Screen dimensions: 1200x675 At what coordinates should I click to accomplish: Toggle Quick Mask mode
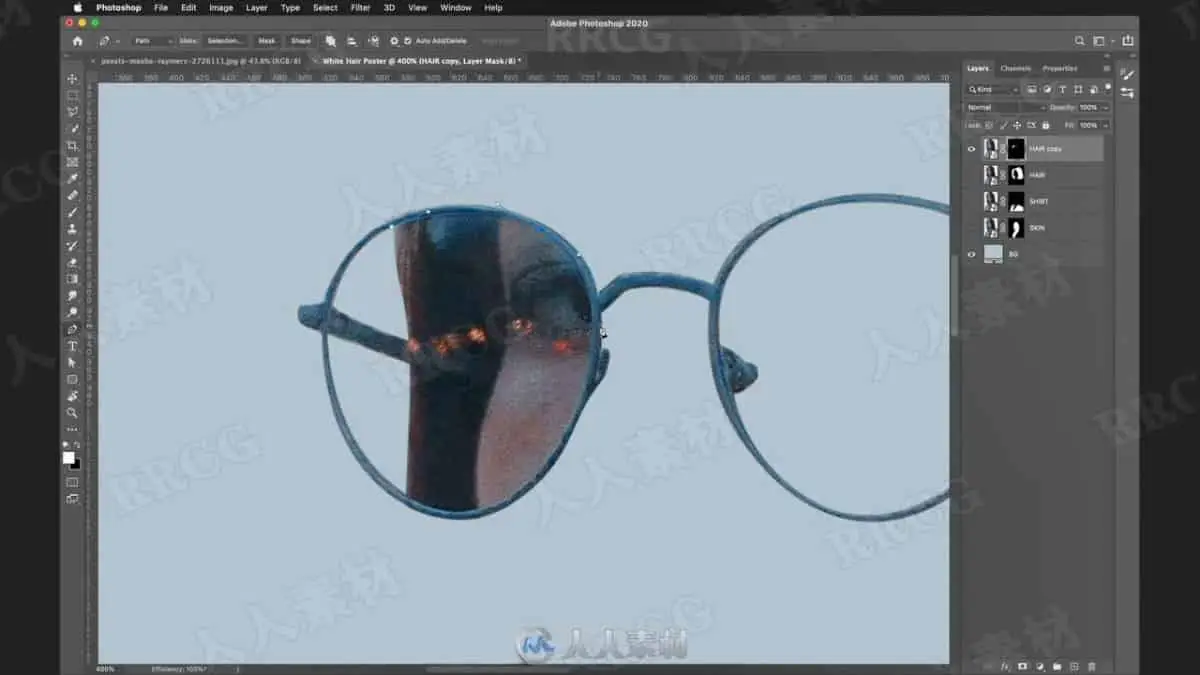[x=72, y=482]
